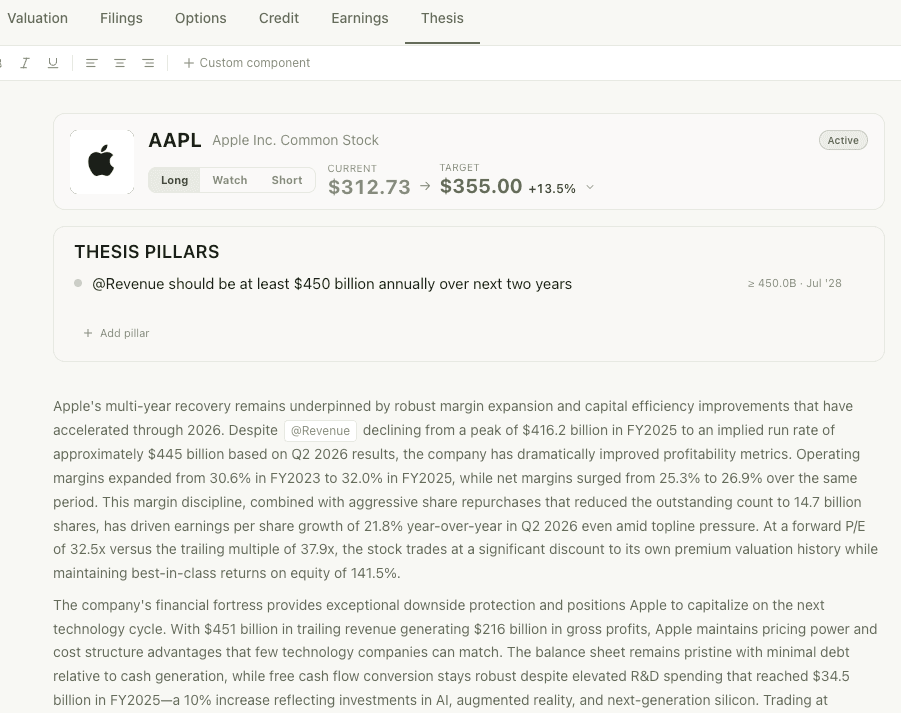This screenshot has height=713, width=901.
Task: Toggle underline formatting
Action: (53, 63)
